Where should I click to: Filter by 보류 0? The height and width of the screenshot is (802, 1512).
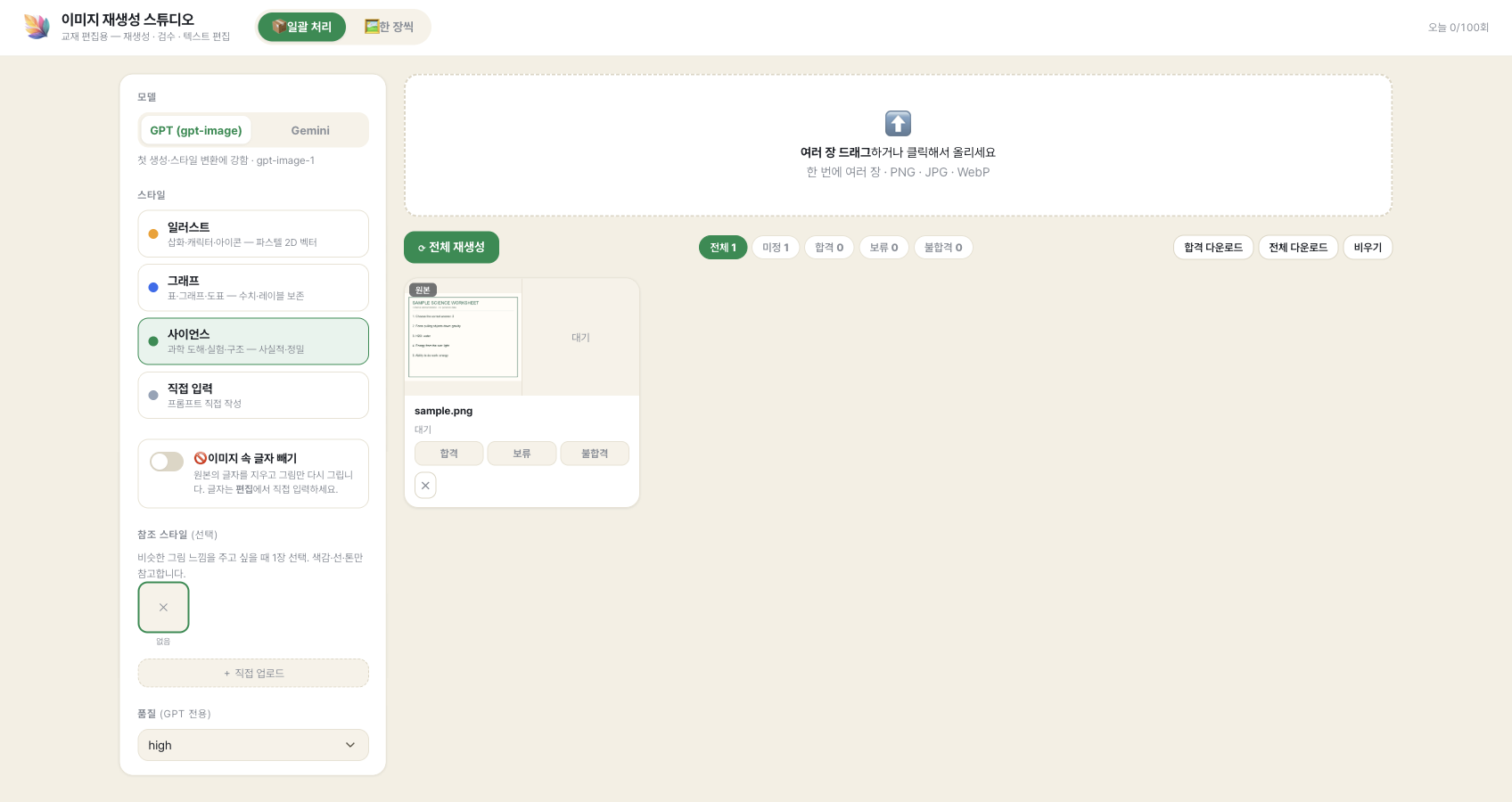(883, 248)
